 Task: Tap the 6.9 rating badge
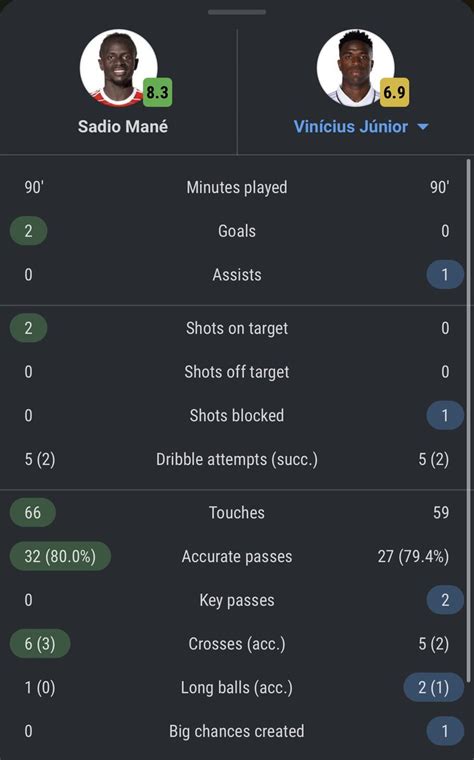395,92
